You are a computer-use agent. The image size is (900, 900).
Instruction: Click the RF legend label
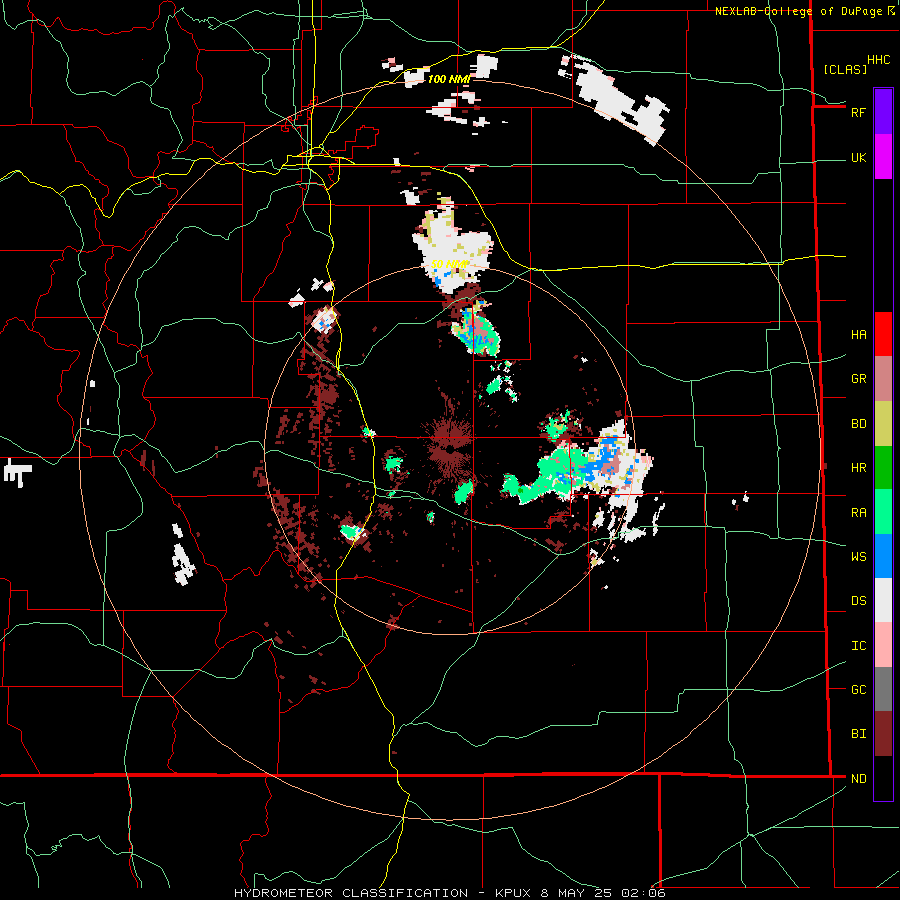(x=858, y=112)
